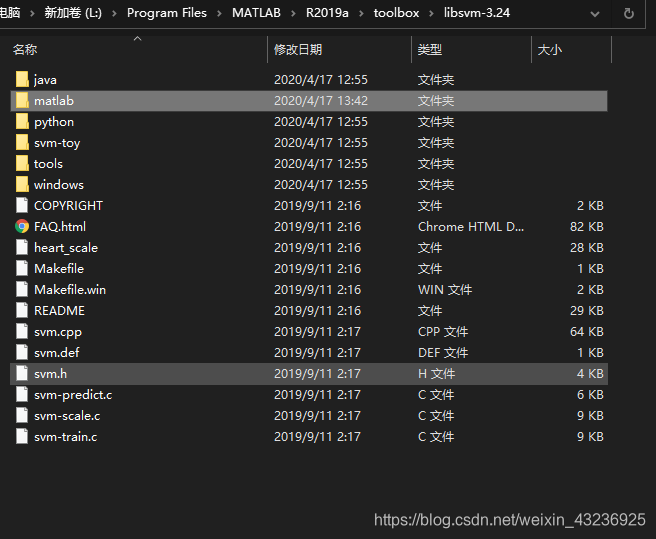Select the Makefile.win file name
This screenshot has width=656, height=539.
70,290
